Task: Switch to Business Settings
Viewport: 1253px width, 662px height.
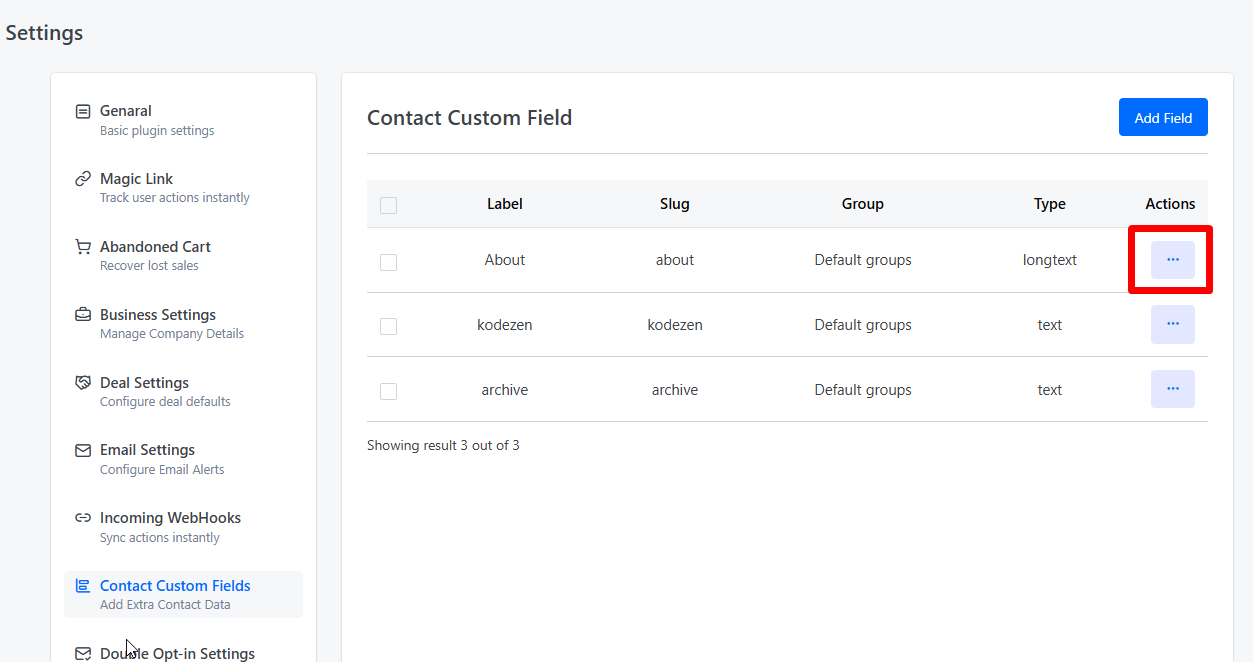Action: [183, 324]
